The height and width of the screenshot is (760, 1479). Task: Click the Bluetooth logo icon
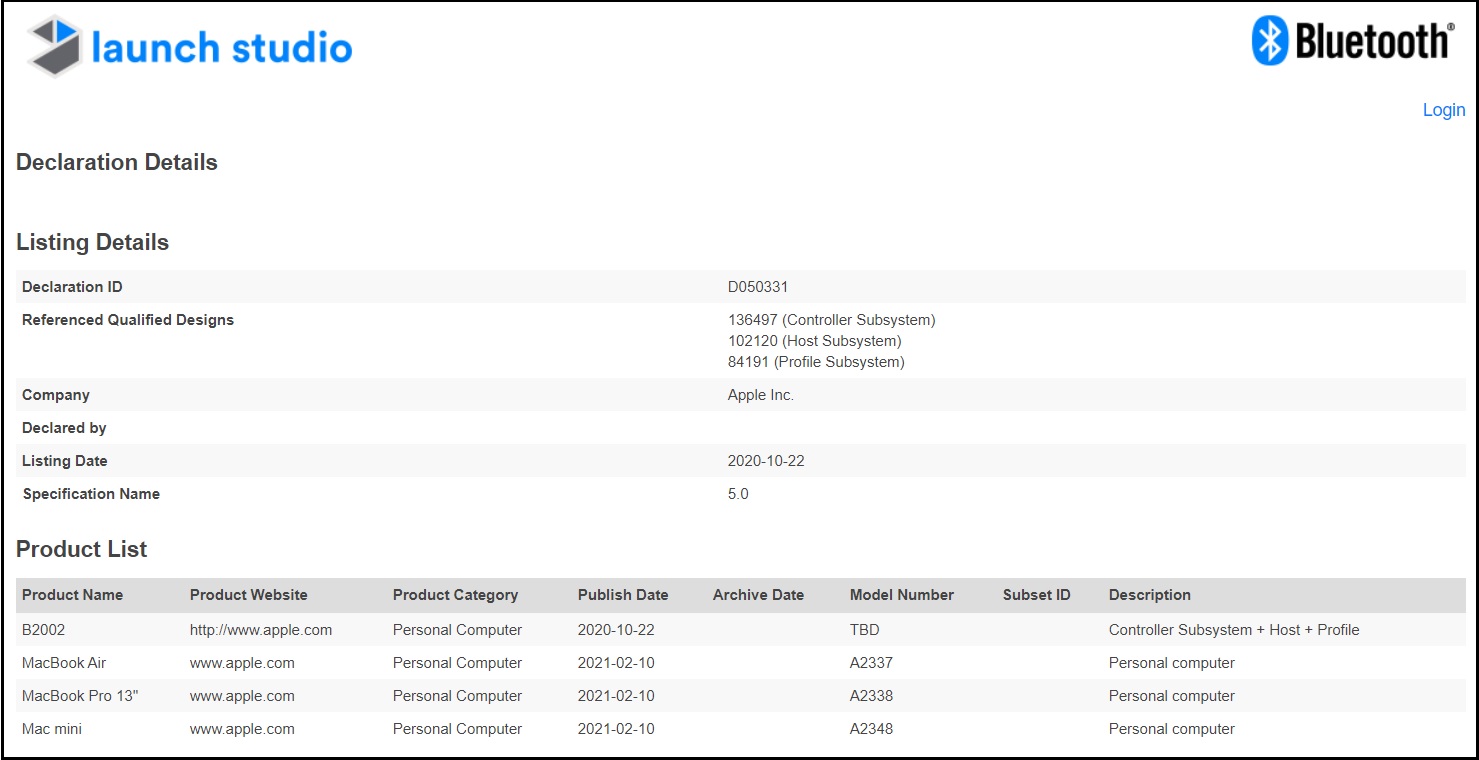[1271, 42]
